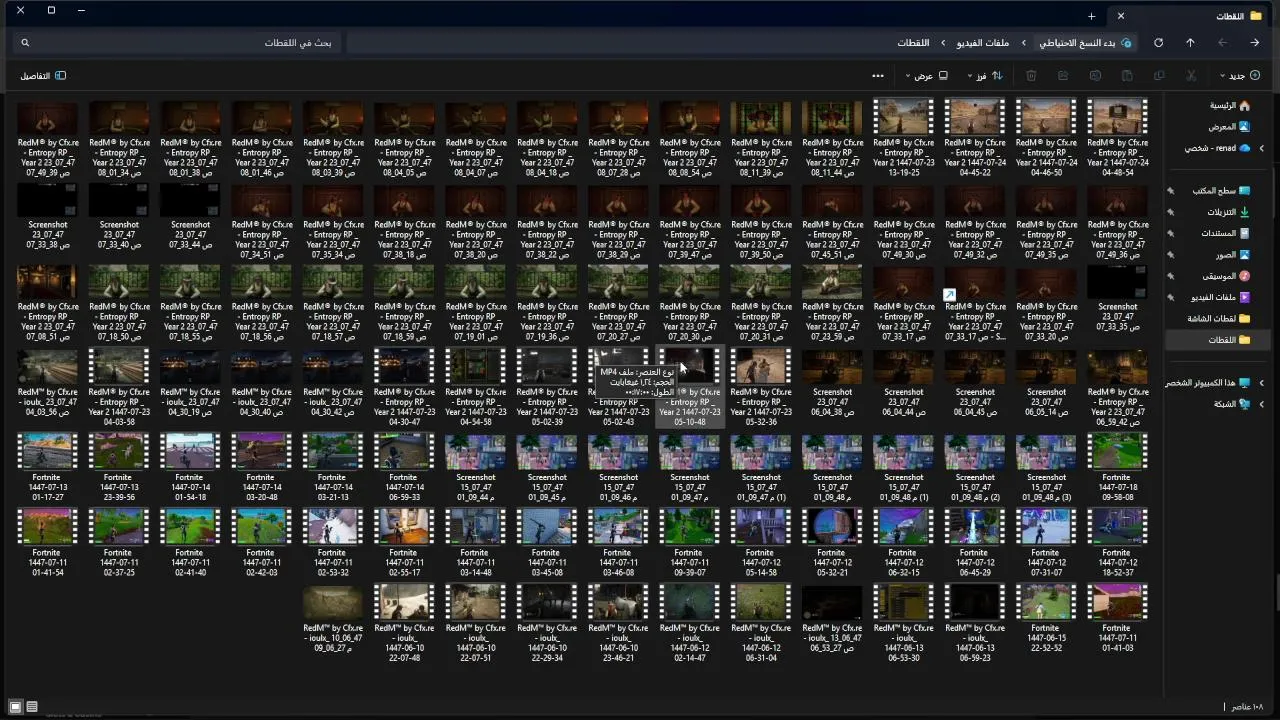Screen dimensions: 1280x720
Task: Navigate forward using the left-pointing arrow
Action: [x=1222, y=43]
